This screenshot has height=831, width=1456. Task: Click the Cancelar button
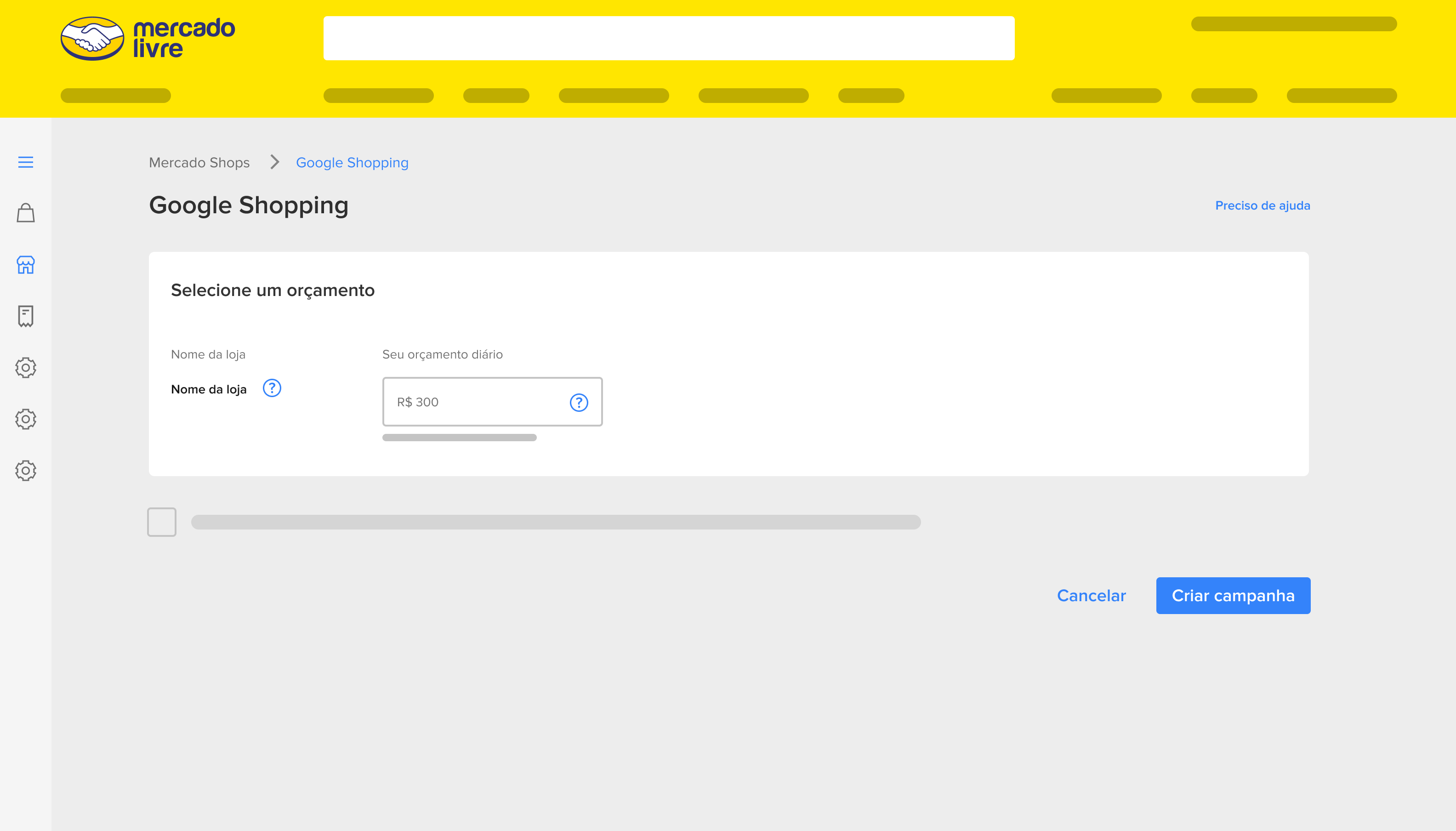[1092, 595]
